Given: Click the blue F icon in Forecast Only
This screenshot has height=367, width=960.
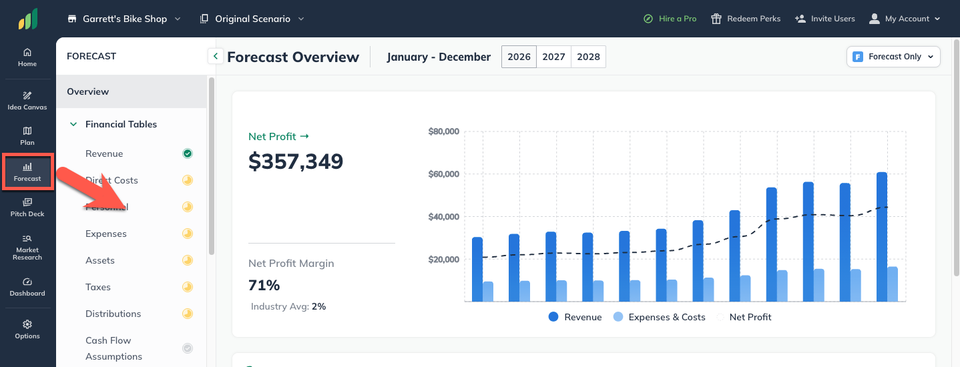Looking at the screenshot, I should coord(858,56).
